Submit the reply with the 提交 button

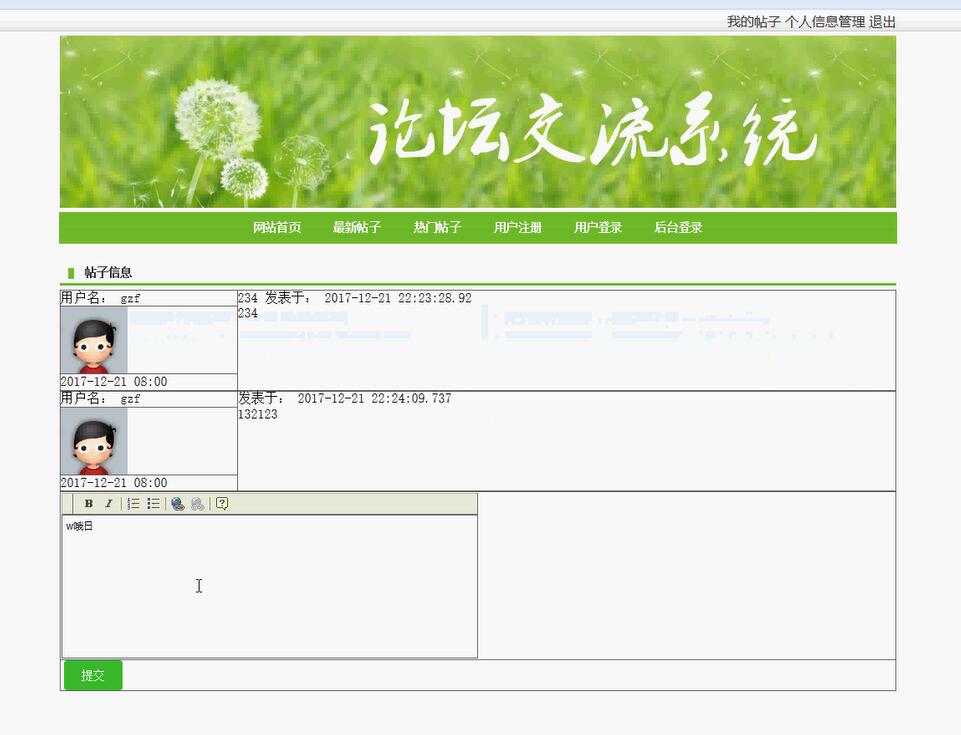(x=93, y=675)
